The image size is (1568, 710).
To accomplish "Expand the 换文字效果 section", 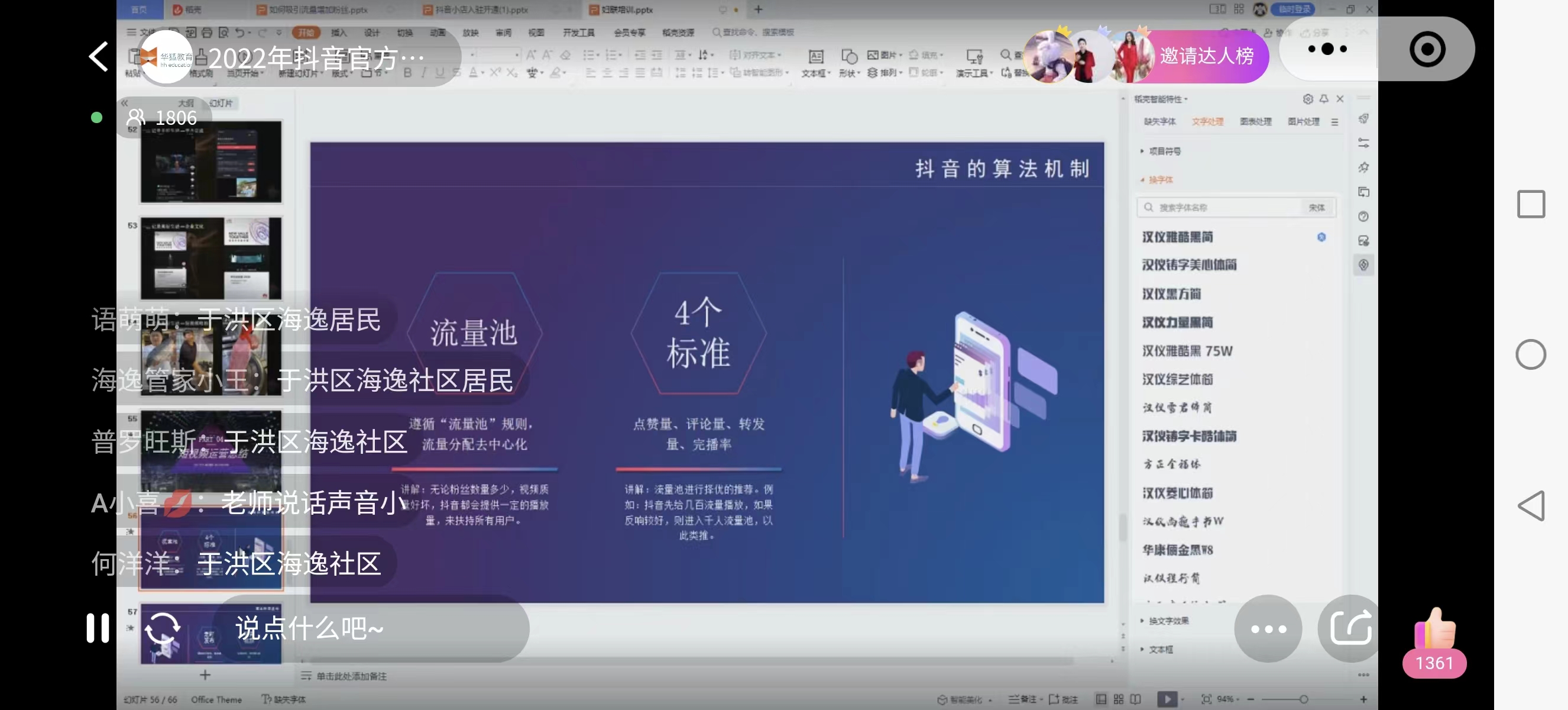I will click(x=1164, y=621).
